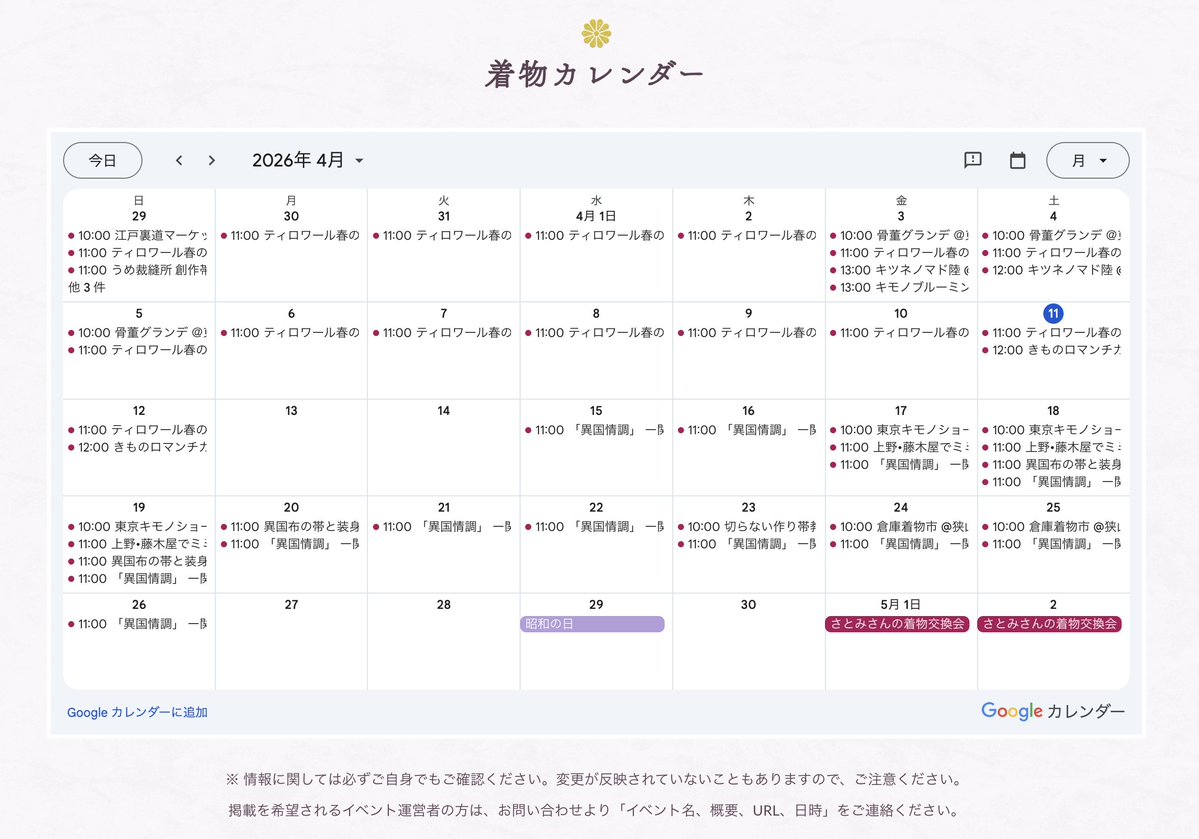The height and width of the screenshot is (839, 1199).
Task: Open 11:00 ティロワール春の event on 9th
Action: pyautogui.click(x=747, y=333)
